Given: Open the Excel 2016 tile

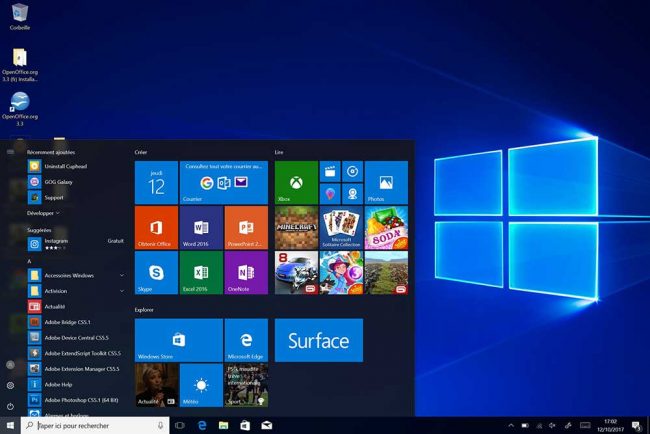Looking at the screenshot, I should (x=201, y=273).
